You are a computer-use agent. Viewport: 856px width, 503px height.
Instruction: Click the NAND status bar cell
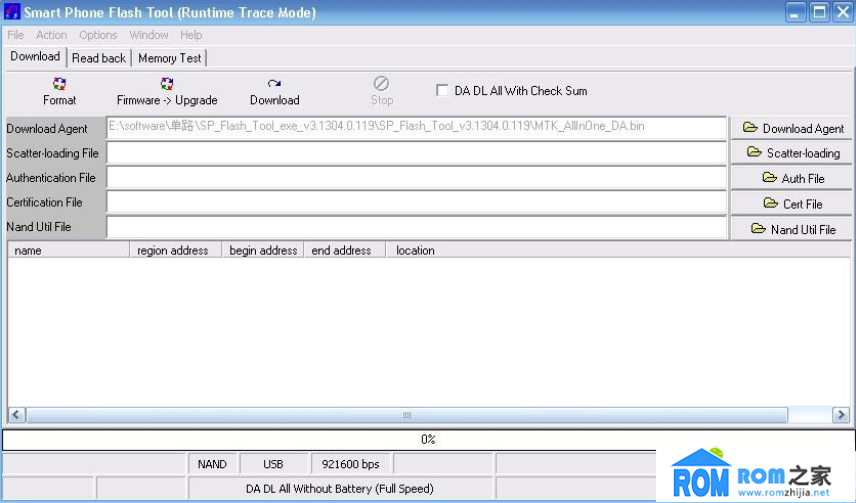point(212,464)
